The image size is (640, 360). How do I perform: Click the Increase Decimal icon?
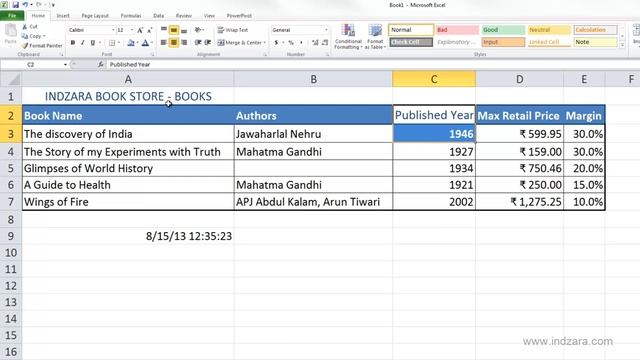click(x=315, y=42)
